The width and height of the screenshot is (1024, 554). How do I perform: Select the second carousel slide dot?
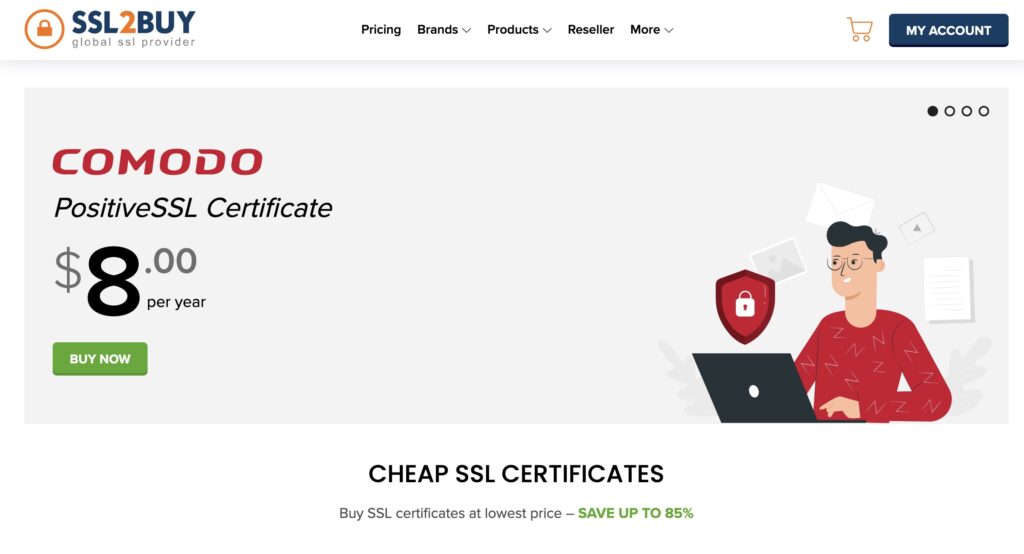950,111
